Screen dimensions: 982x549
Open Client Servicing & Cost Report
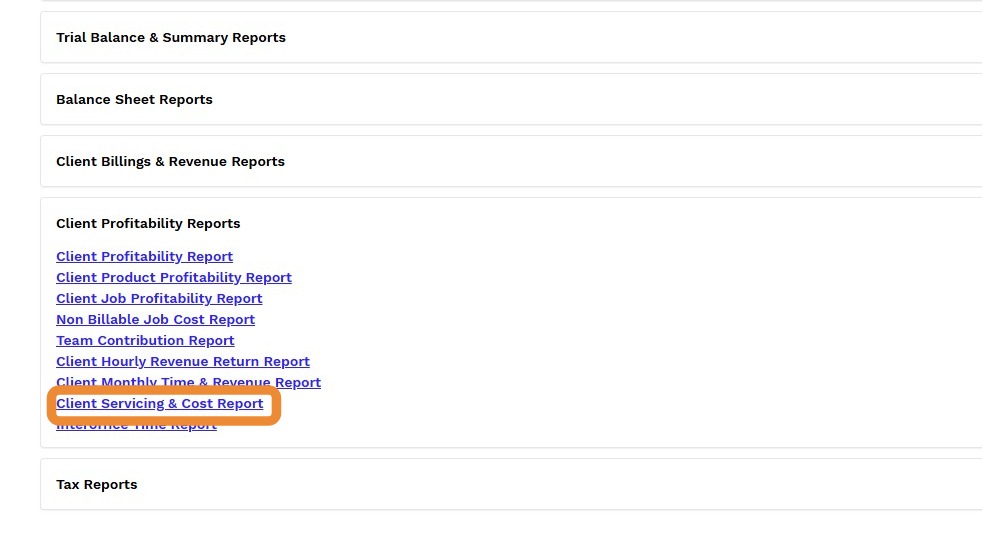tap(160, 404)
